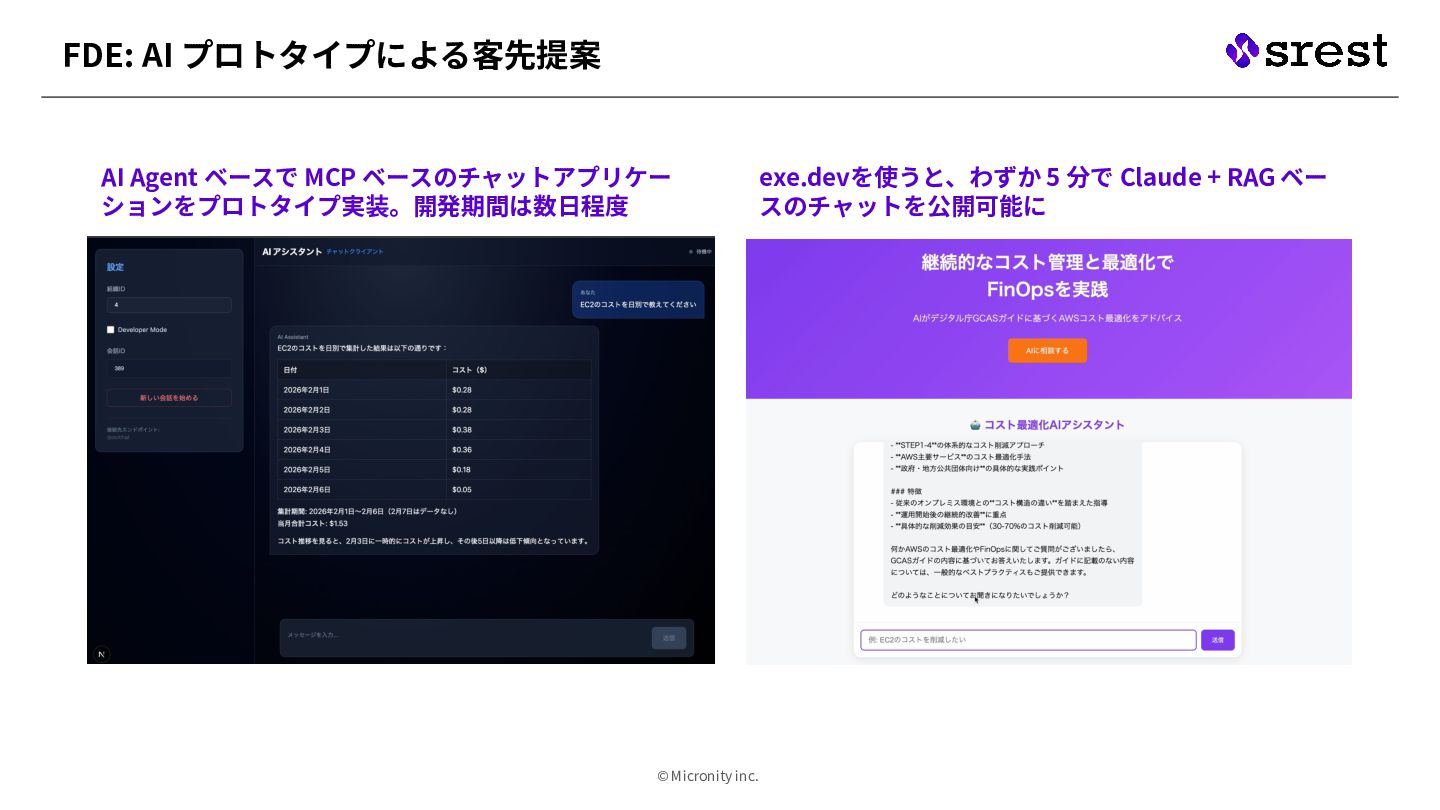Click the 2026年2月2日 table cell

[362, 410]
